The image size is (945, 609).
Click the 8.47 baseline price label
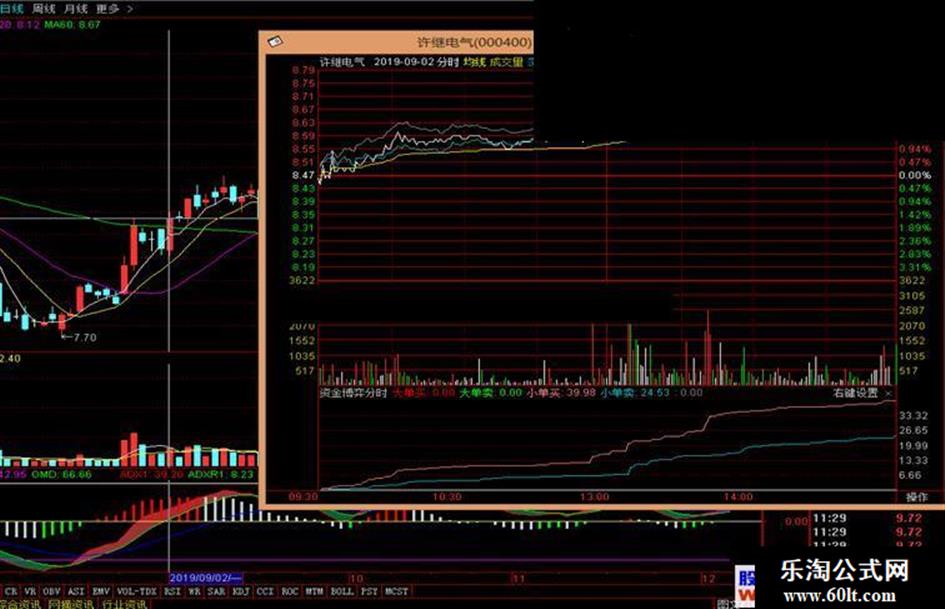303,175
